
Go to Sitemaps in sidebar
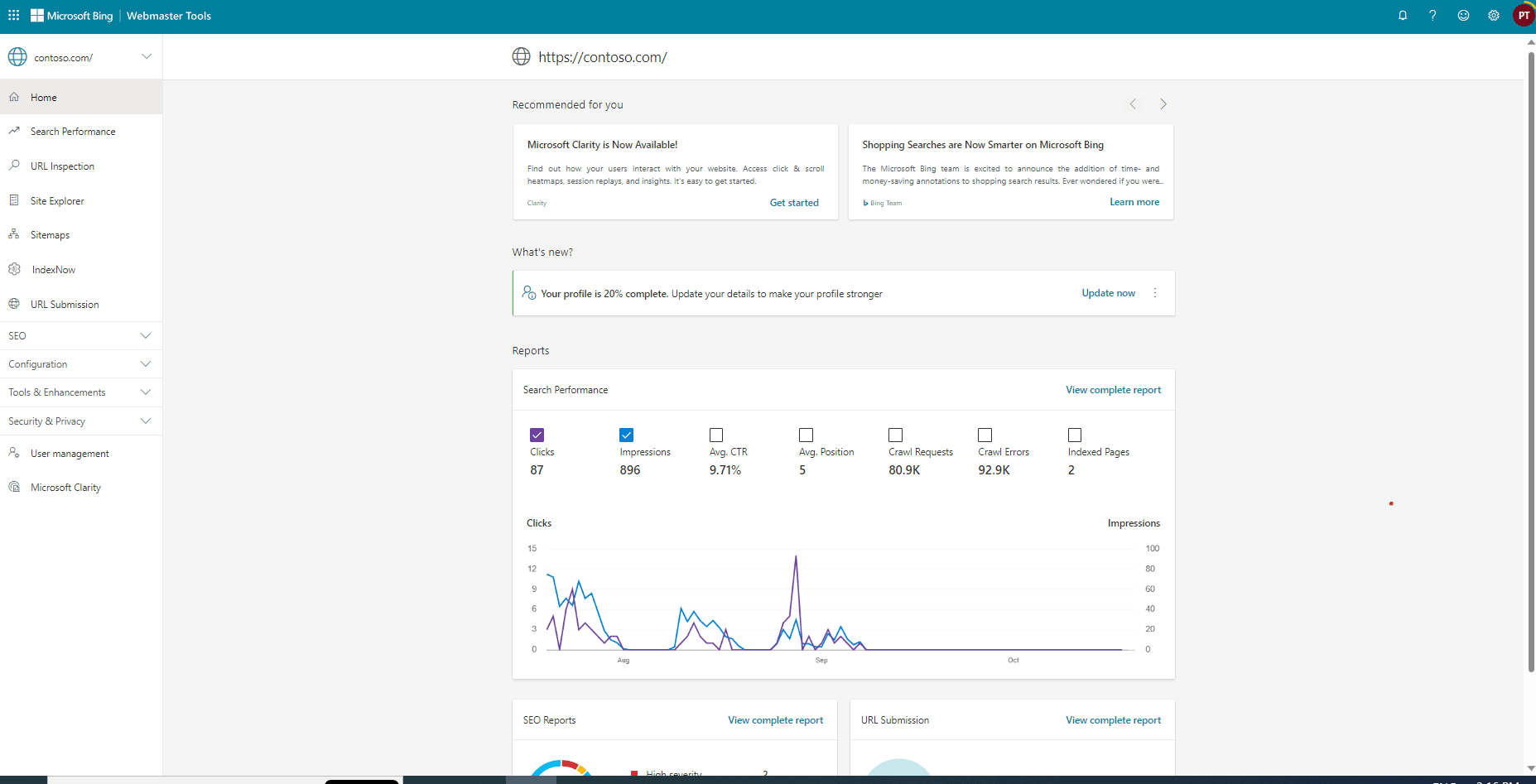(50, 235)
